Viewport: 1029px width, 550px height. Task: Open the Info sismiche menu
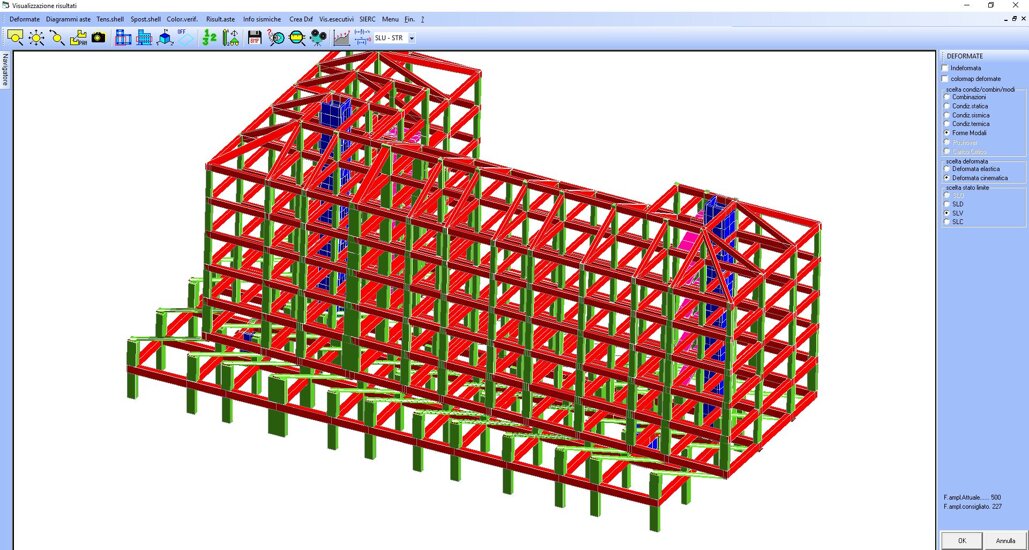point(262,19)
